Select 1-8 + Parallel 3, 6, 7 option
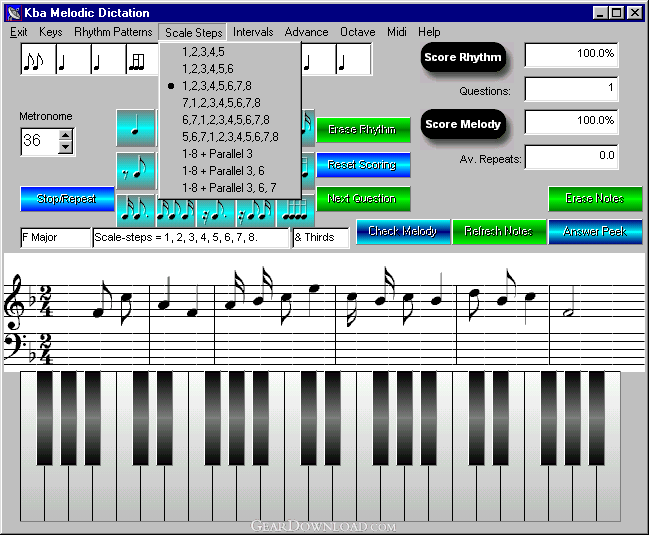Screen dimensions: 649x535 (x=229, y=188)
